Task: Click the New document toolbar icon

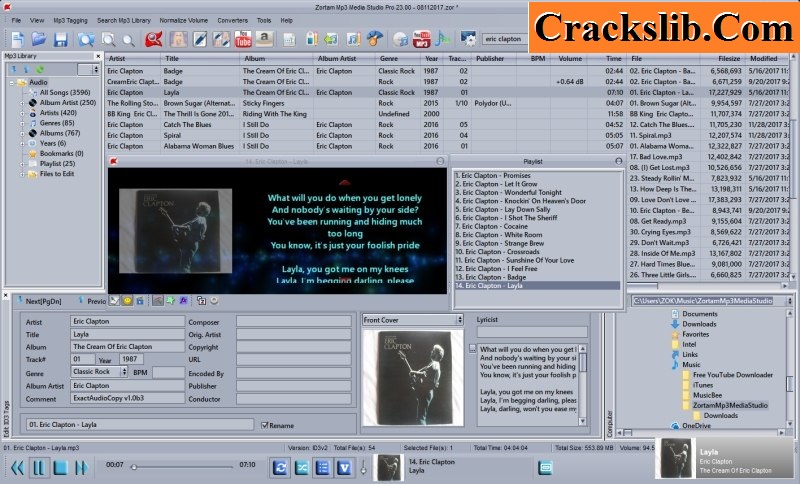Action: click(17, 39)
